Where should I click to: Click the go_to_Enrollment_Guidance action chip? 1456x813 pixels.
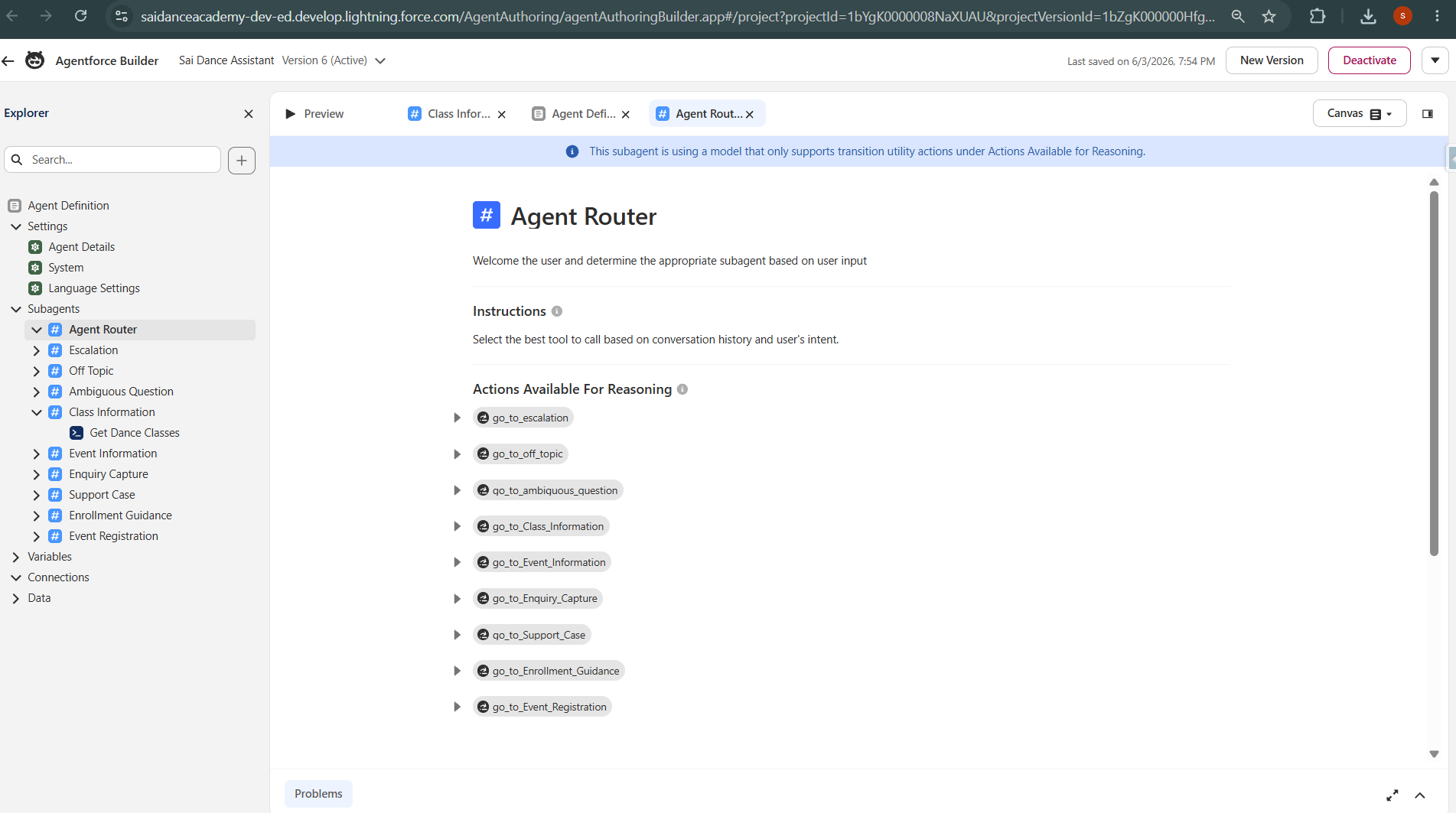coord(549,671)
